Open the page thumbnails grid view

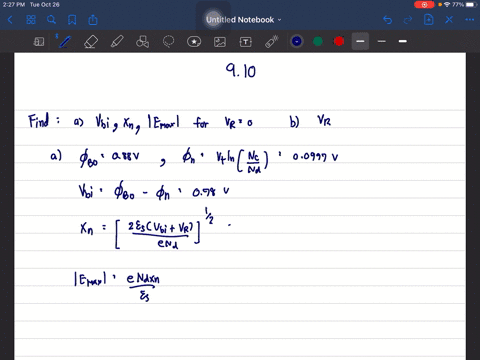[x=31, y=20]
